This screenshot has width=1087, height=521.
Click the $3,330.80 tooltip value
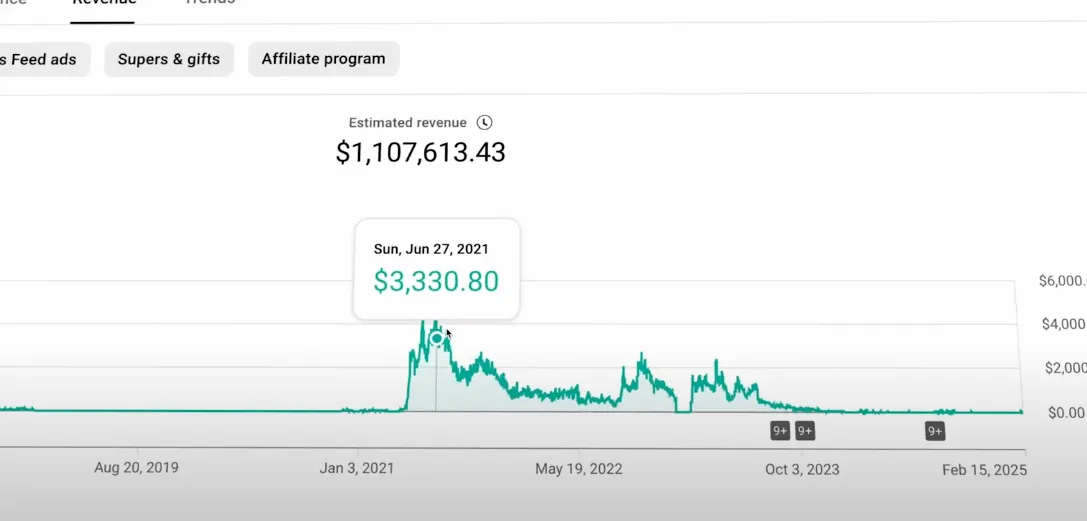click(x=436, y=281)
